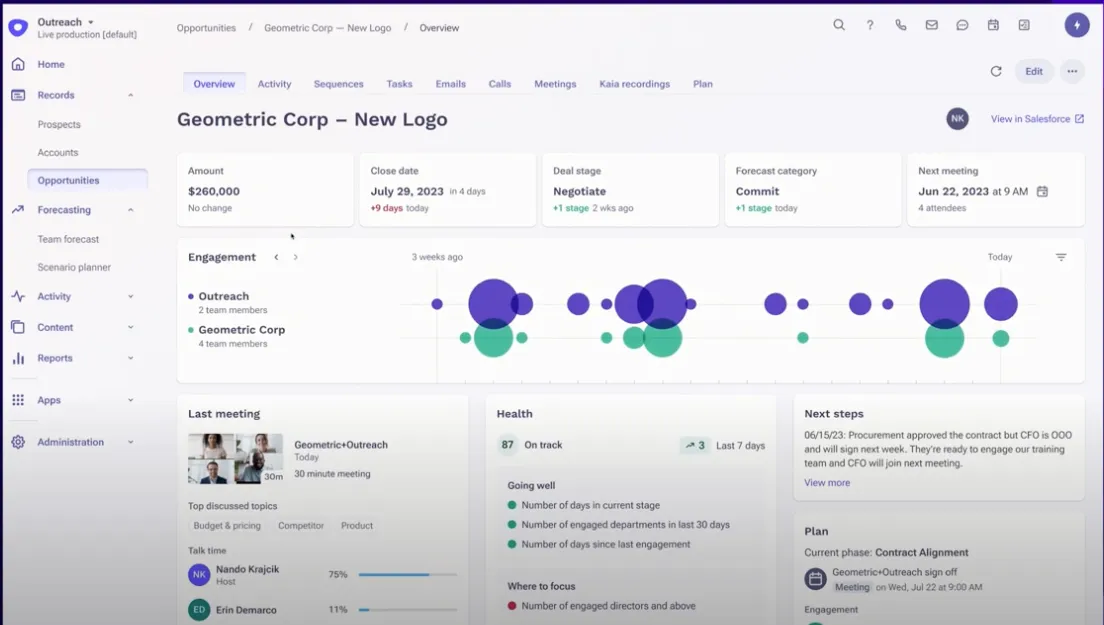
Task: Open the more options ellipsis button
Action: click(x=1072, y=71)
